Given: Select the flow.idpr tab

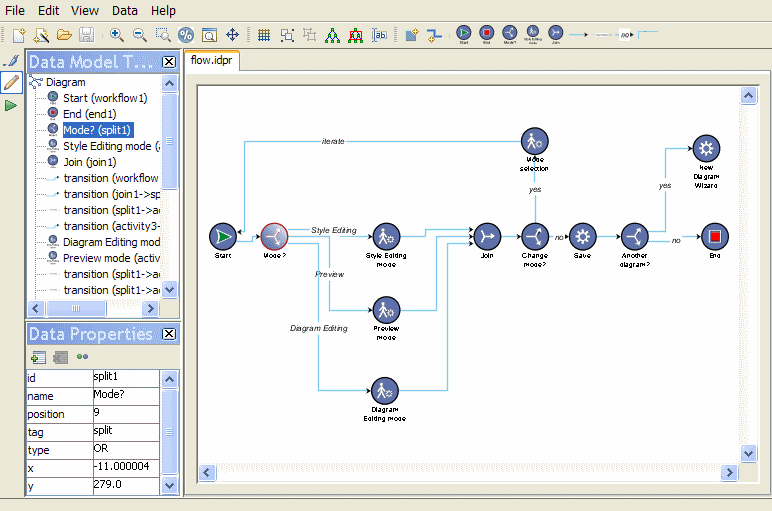Looking at the screenshot, I should coord(212,60).
